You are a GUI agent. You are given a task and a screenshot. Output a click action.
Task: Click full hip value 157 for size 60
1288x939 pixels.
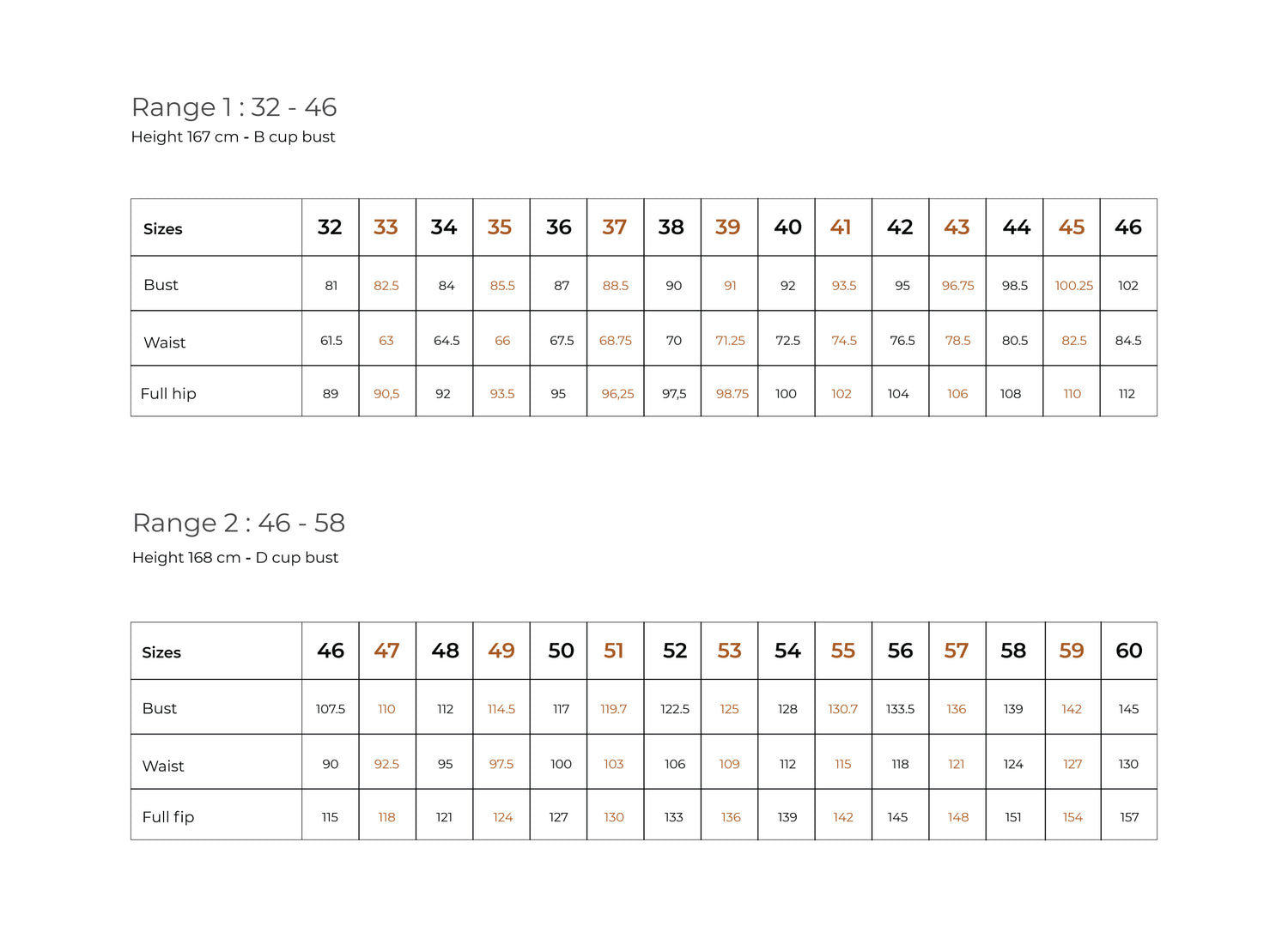click(1129, 817)
